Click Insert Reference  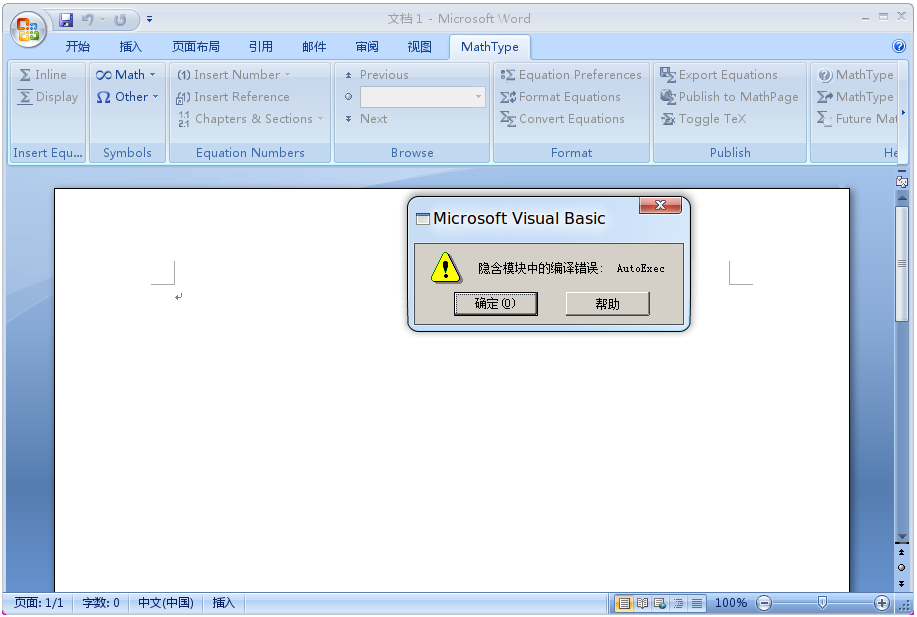tap(233, 96)
